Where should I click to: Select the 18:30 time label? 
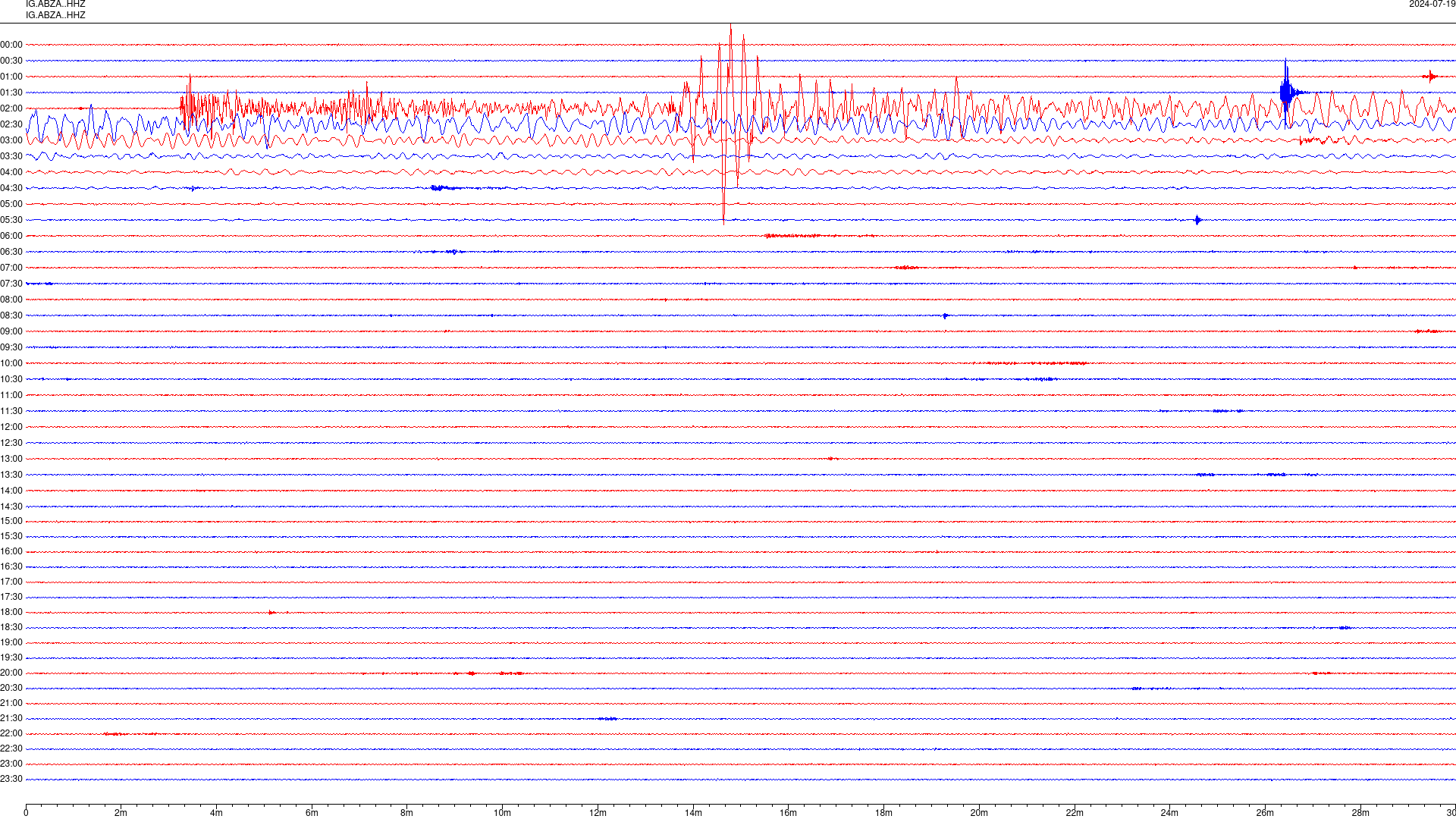[x=11, y=627]
